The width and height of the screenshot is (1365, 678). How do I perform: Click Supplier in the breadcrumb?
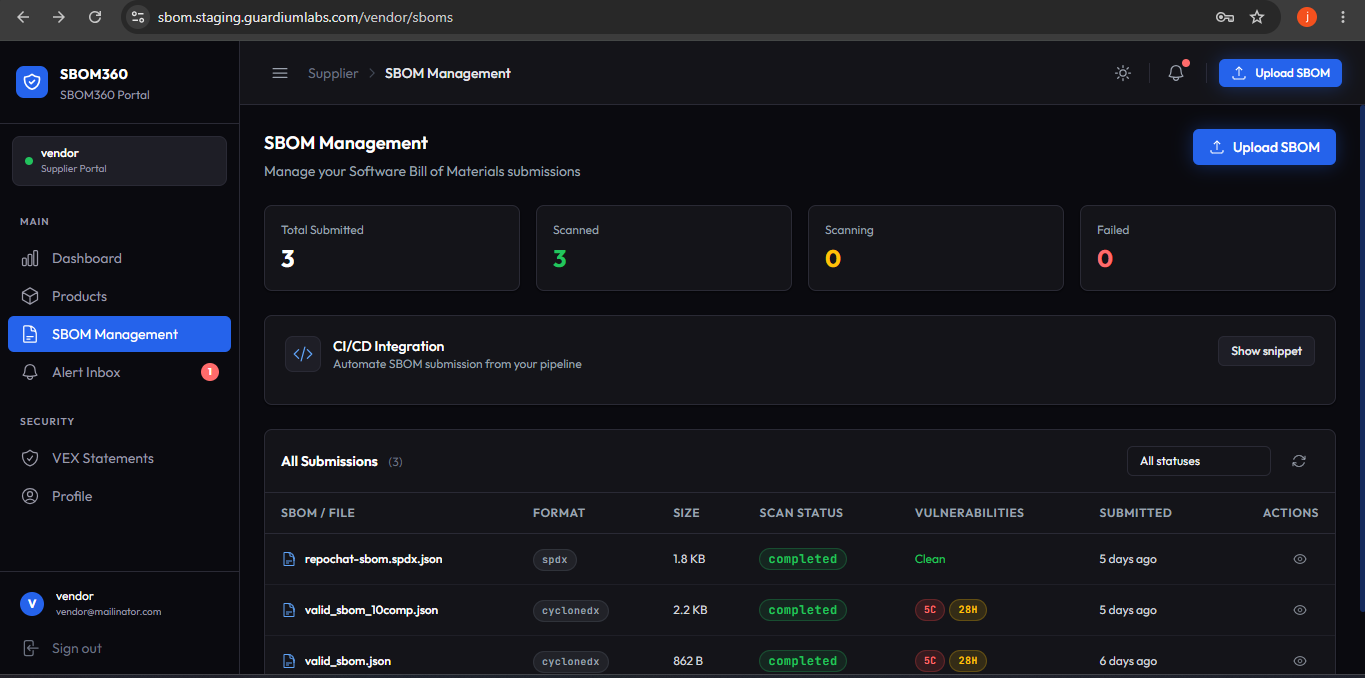coord(333,73)
